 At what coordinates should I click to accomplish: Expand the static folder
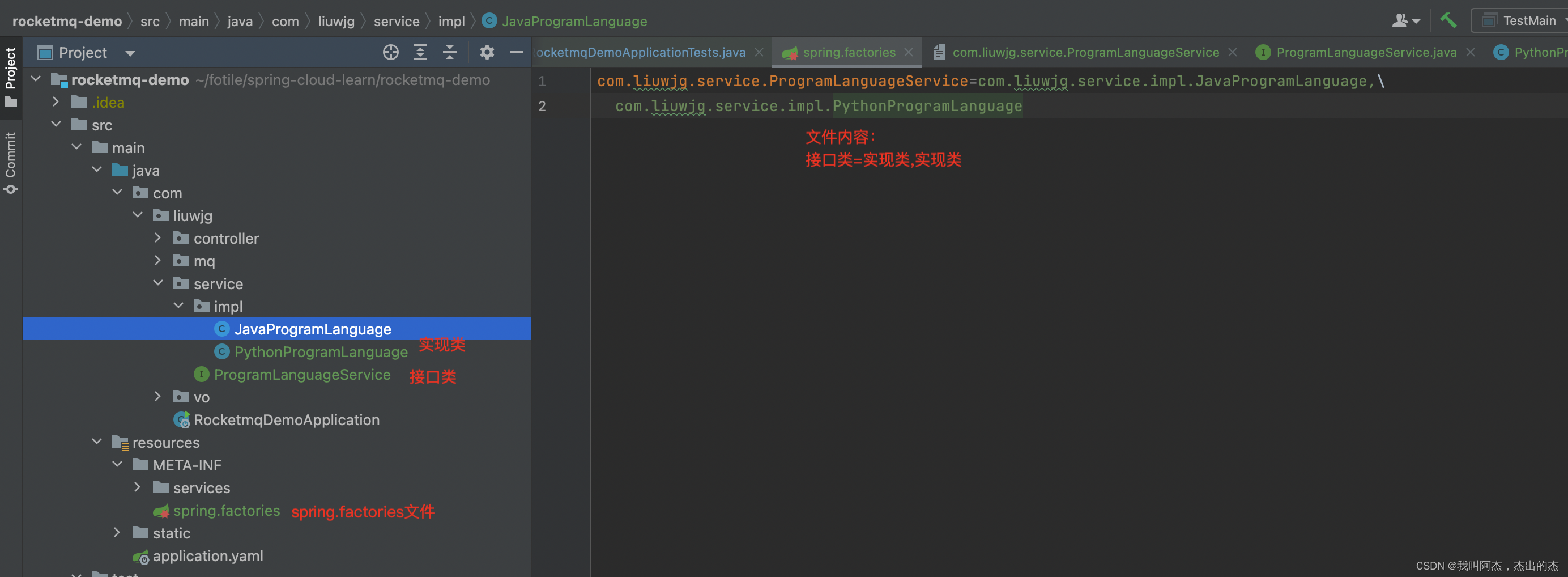pos(117,533)
